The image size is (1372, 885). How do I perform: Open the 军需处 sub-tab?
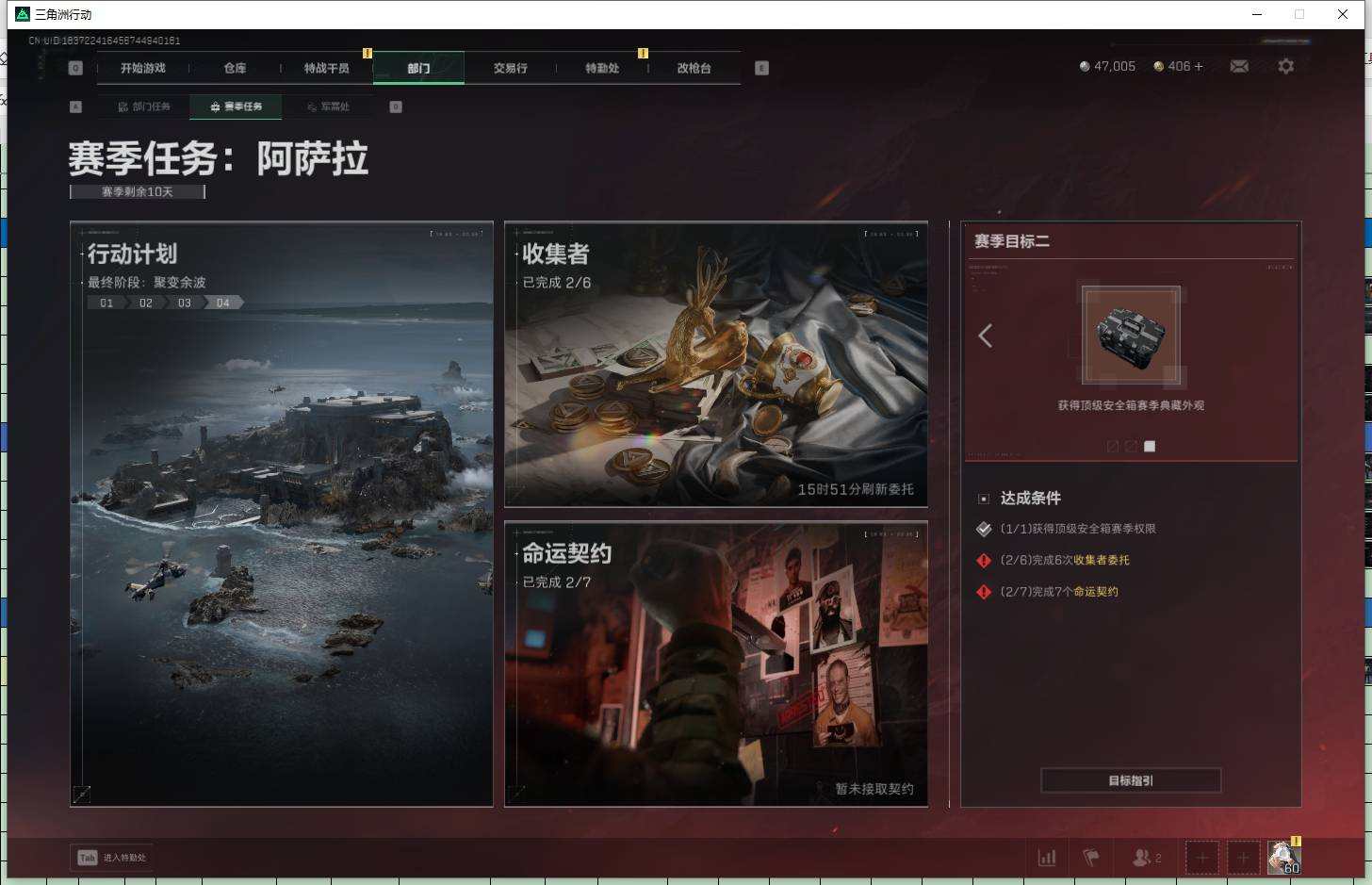(x=332, y=107)
